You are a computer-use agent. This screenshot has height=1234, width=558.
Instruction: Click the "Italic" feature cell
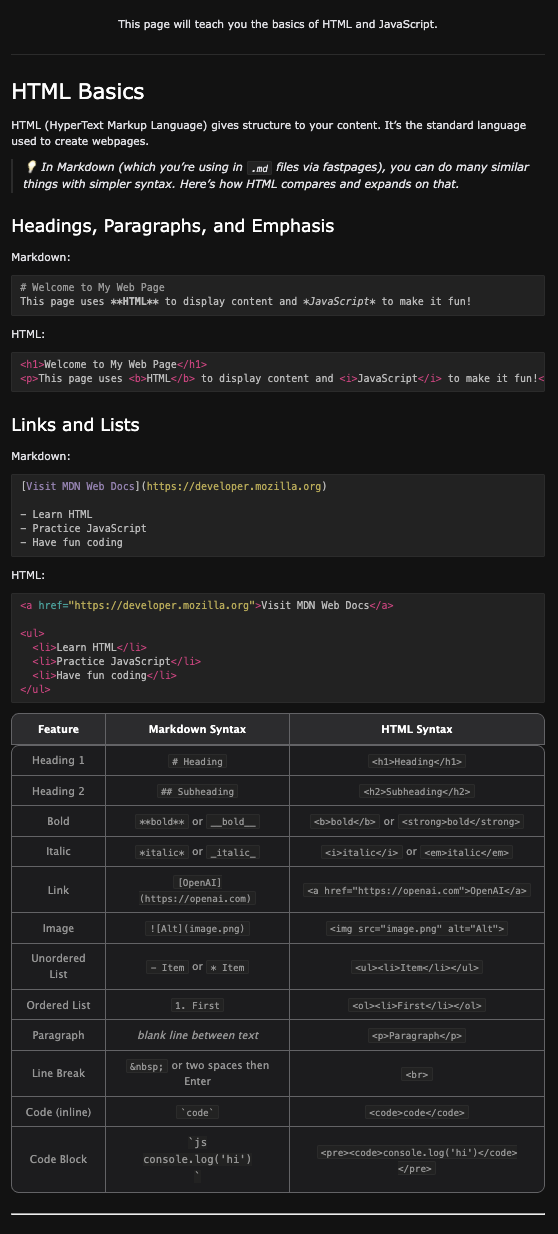tap(58, 851)
